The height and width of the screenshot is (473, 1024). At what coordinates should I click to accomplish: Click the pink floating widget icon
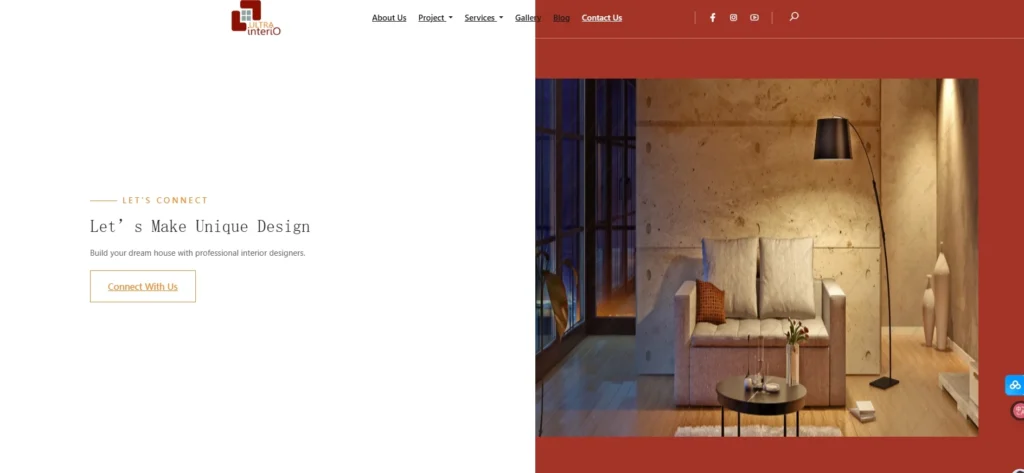click(x=1018, y=410)
